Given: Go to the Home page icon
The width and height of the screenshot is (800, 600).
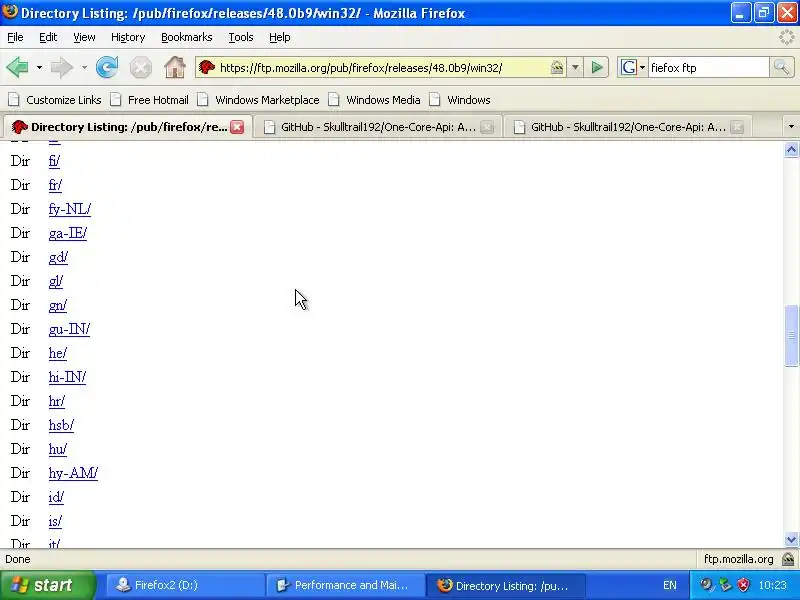Looking at the screenshot, I should click(174, 67).
